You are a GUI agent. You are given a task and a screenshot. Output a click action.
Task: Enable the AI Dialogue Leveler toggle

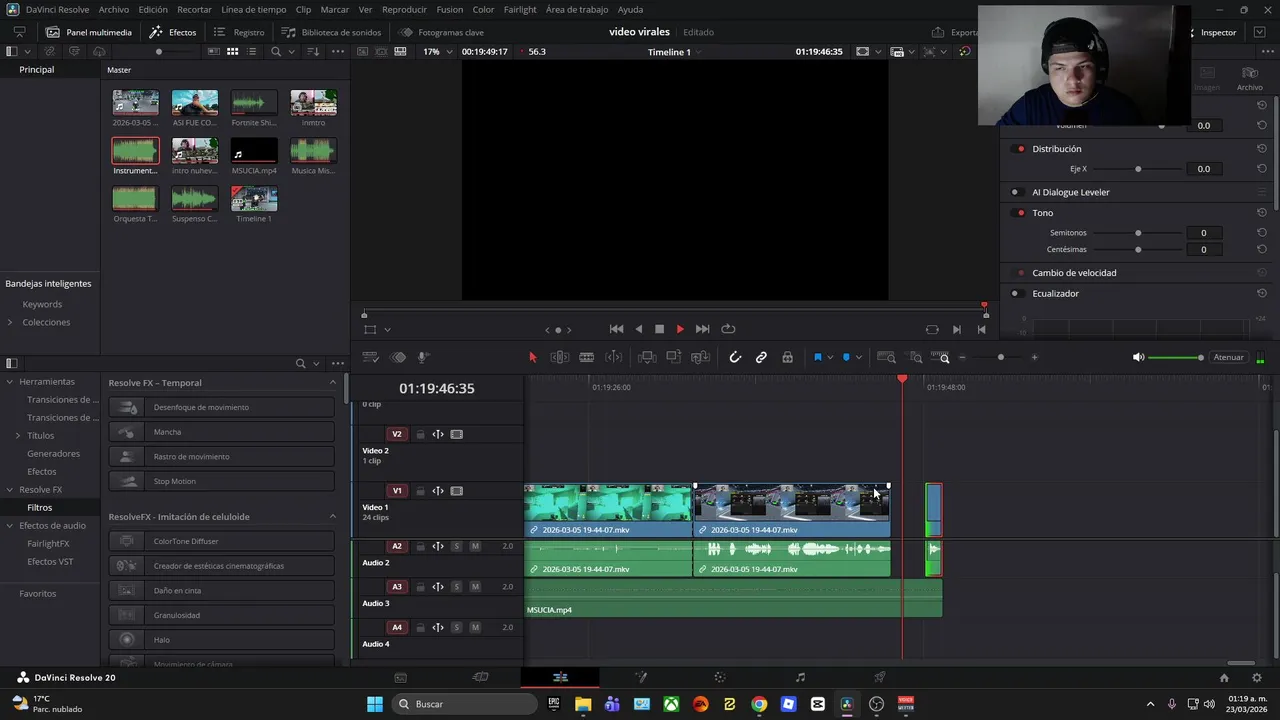(x=1015, y=192)
